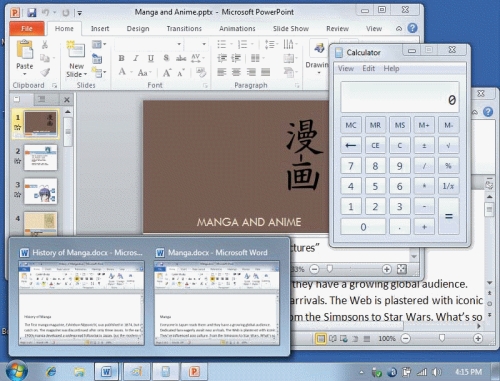This screenshot has width=500, height=381.
Task: Toggle Italic formatting in Font group
Action: point(136,58)
